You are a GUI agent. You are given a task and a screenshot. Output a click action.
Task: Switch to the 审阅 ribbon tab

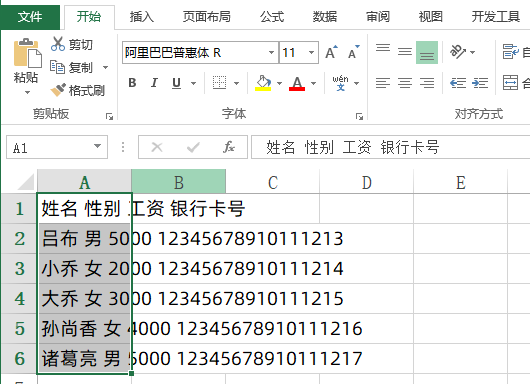point(378,16)
